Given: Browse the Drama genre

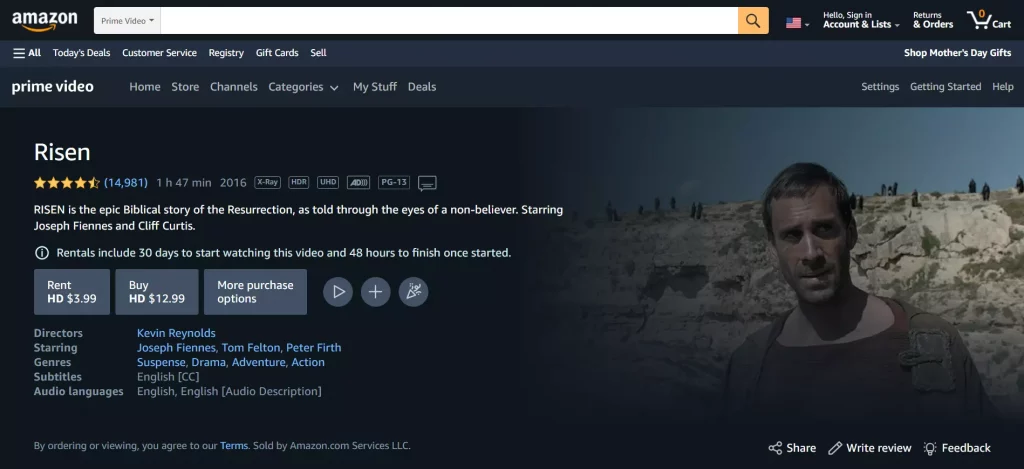Looking at the screenshot, I should (208, 363).
